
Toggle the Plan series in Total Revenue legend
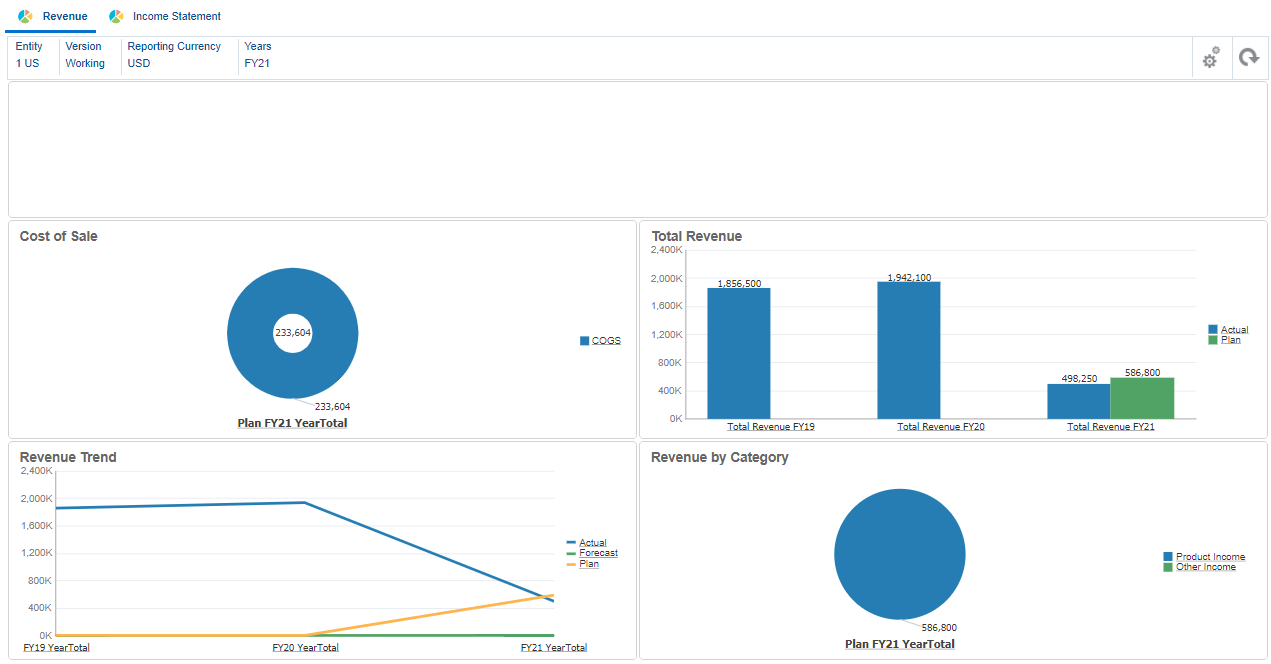(x=1227, y=340)
